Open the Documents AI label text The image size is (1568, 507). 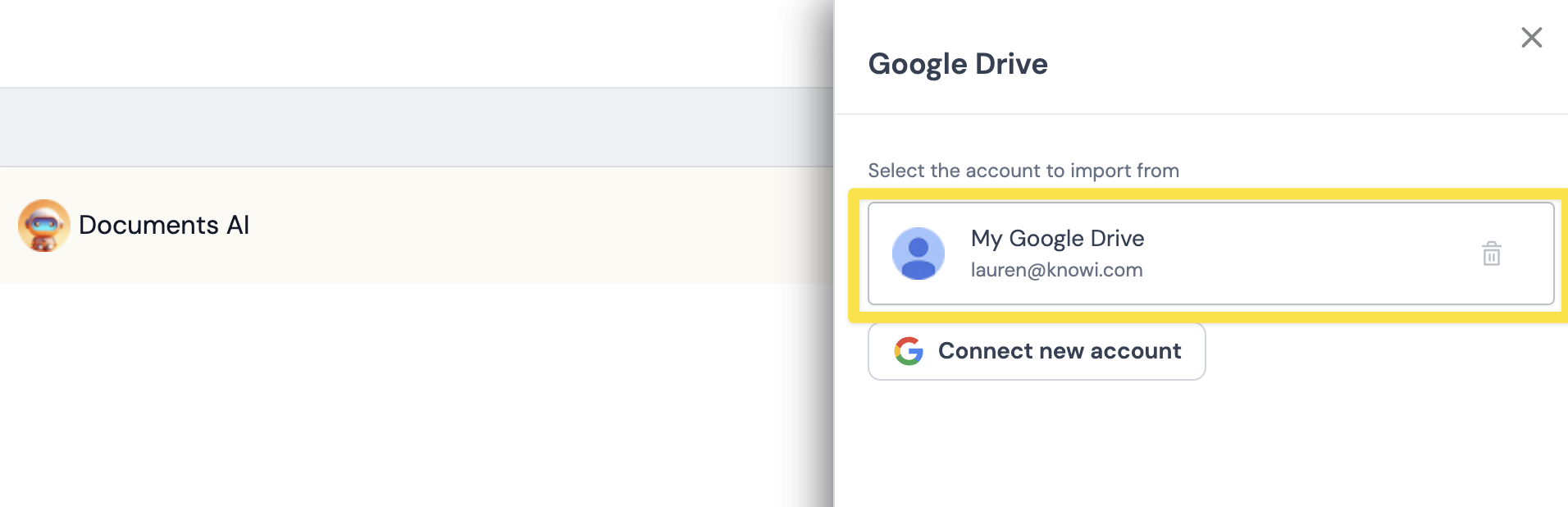[164, 226]
